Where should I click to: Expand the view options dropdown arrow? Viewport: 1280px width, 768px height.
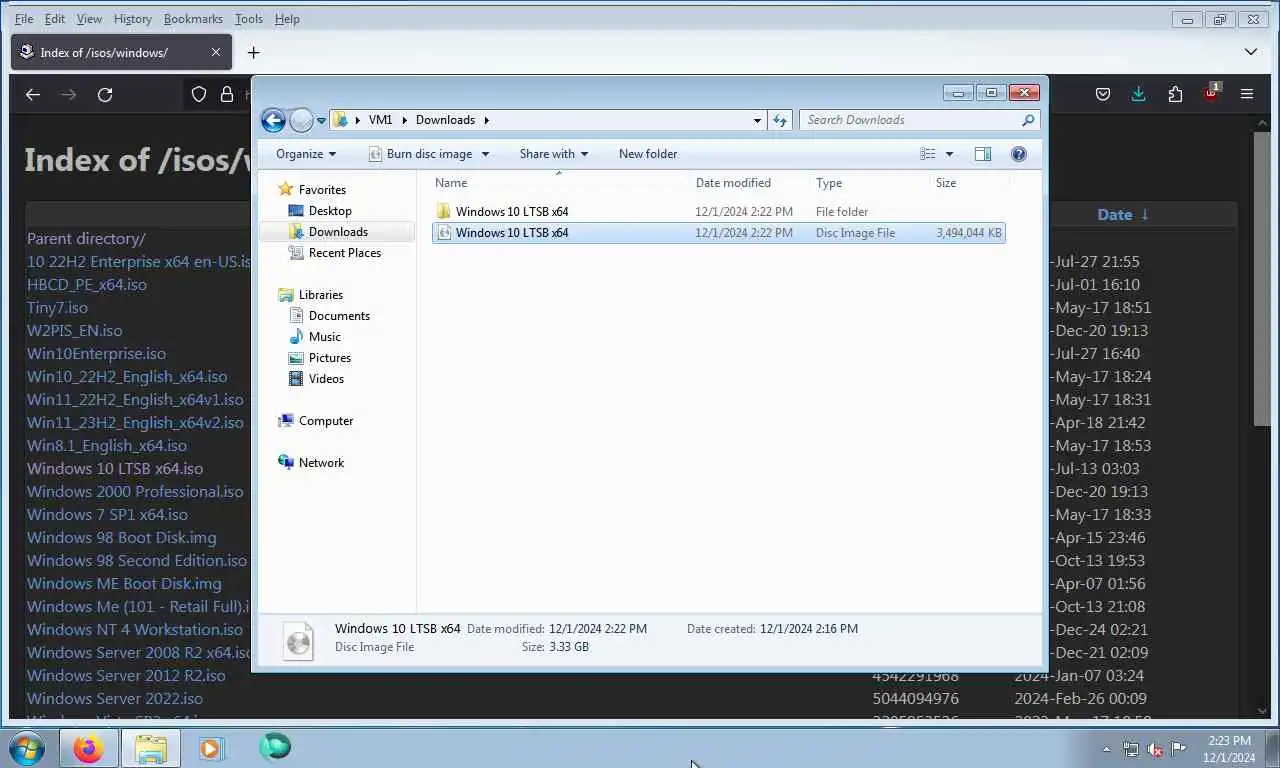pos(949,154)
